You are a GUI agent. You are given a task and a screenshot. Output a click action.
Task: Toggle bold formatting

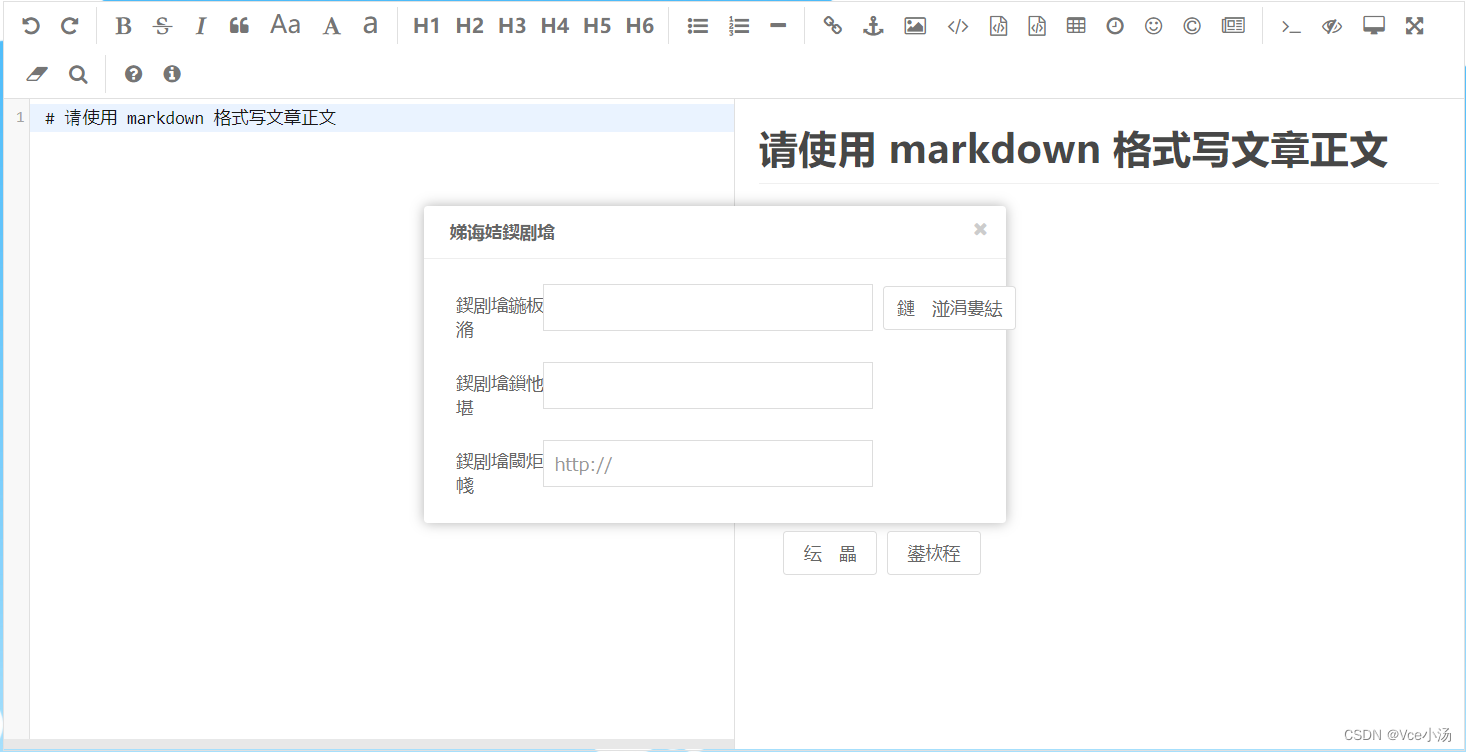[x=123, y=26]
